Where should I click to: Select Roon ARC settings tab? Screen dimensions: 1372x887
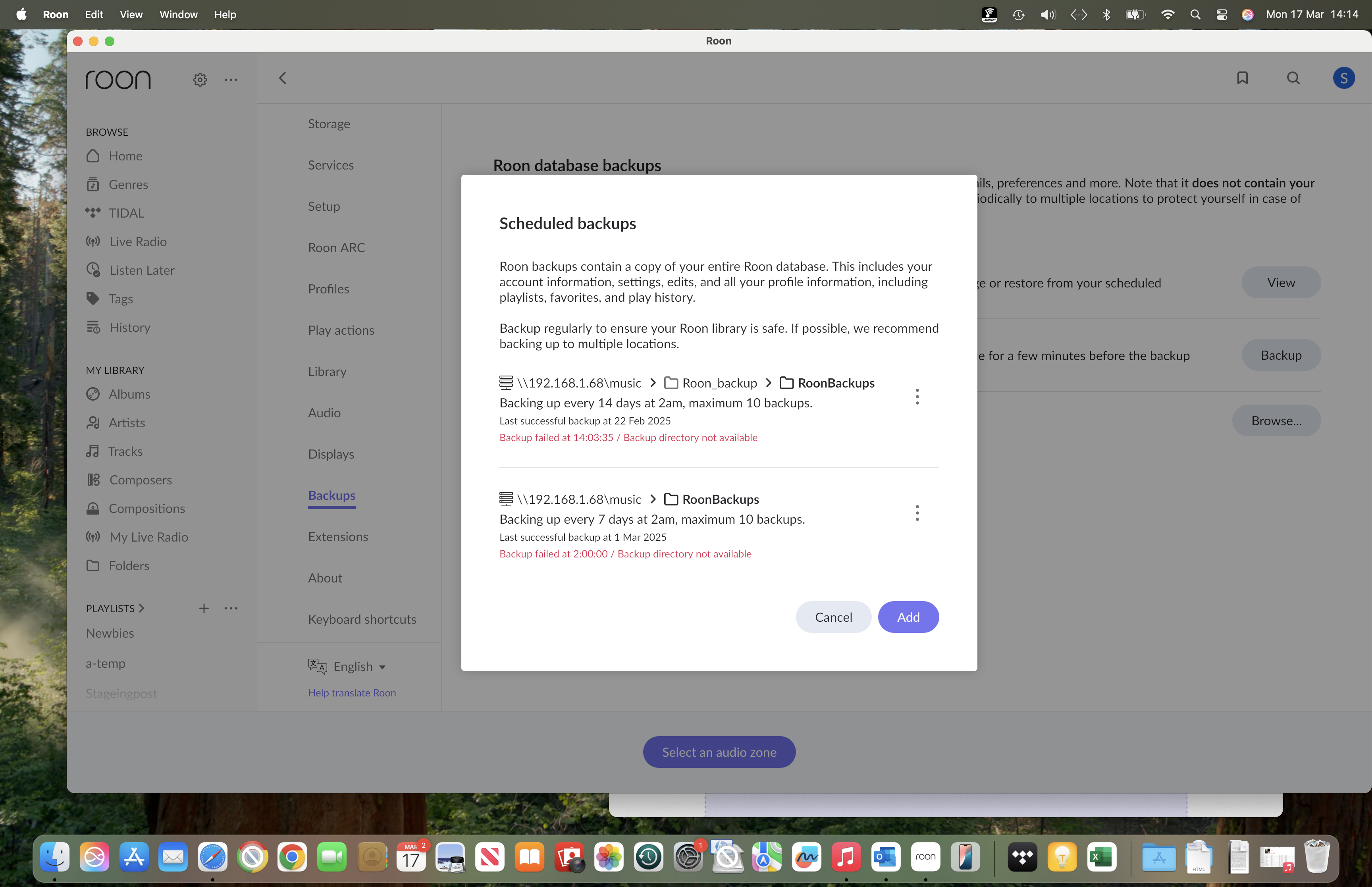(x=337, y=248)
